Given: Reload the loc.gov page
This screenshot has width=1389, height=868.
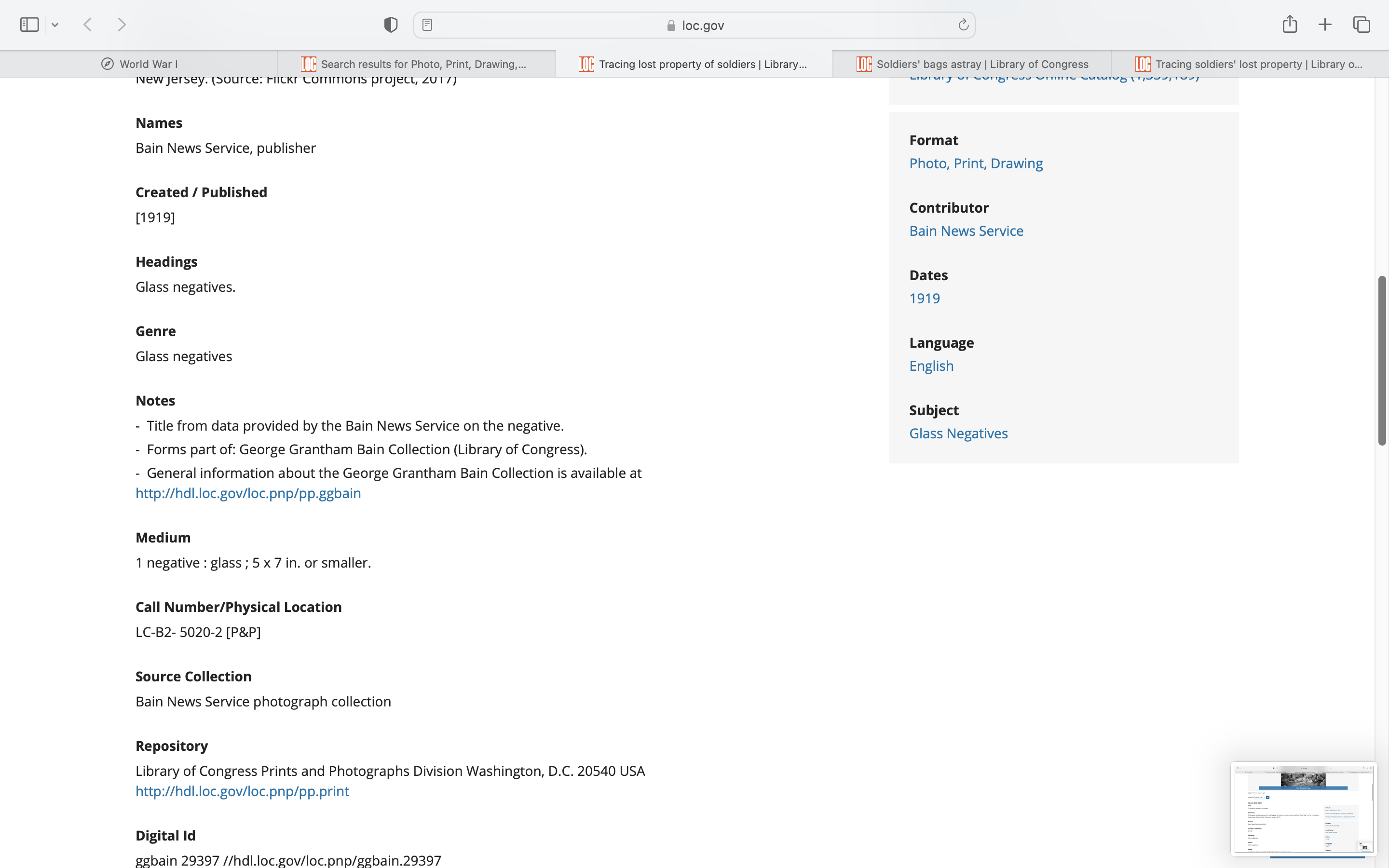Looking at the screenshot, I should pyautogui.click(x=963, y=25).
